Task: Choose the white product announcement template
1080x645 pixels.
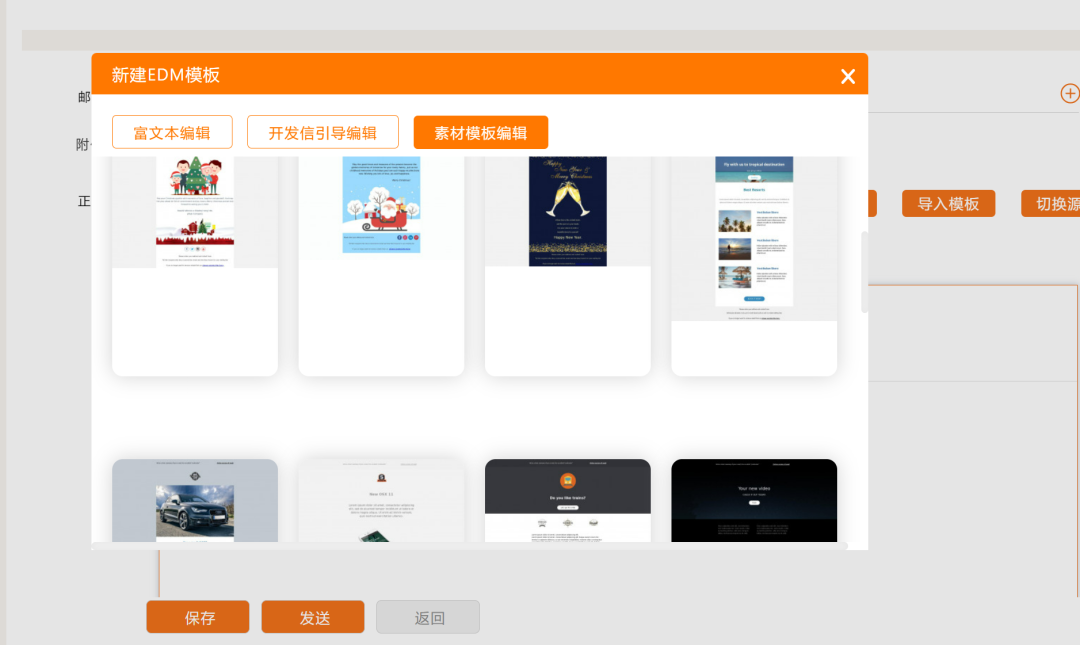Action: coord(382,500)
